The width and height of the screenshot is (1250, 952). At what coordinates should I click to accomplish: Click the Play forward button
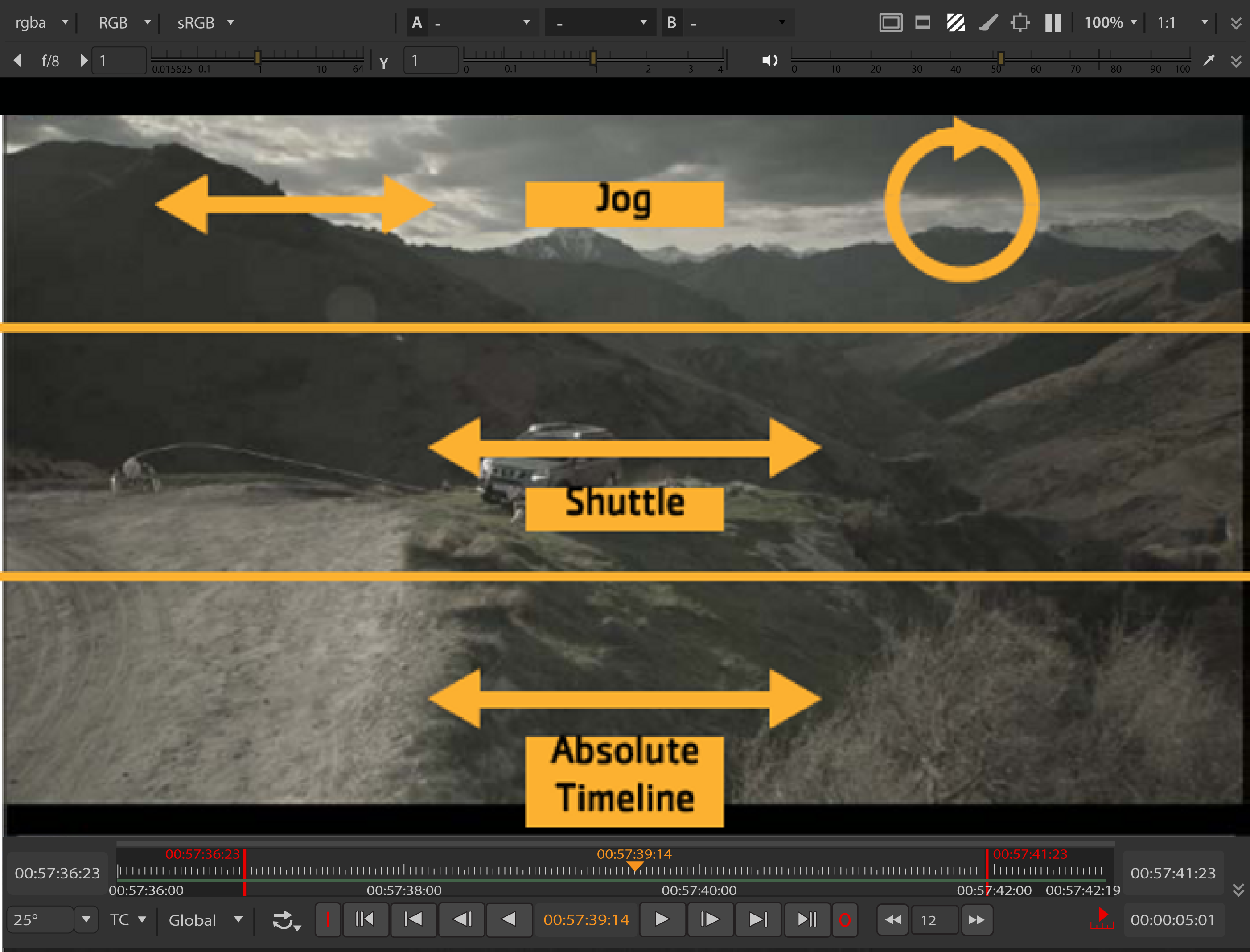[x=662, y=919]
